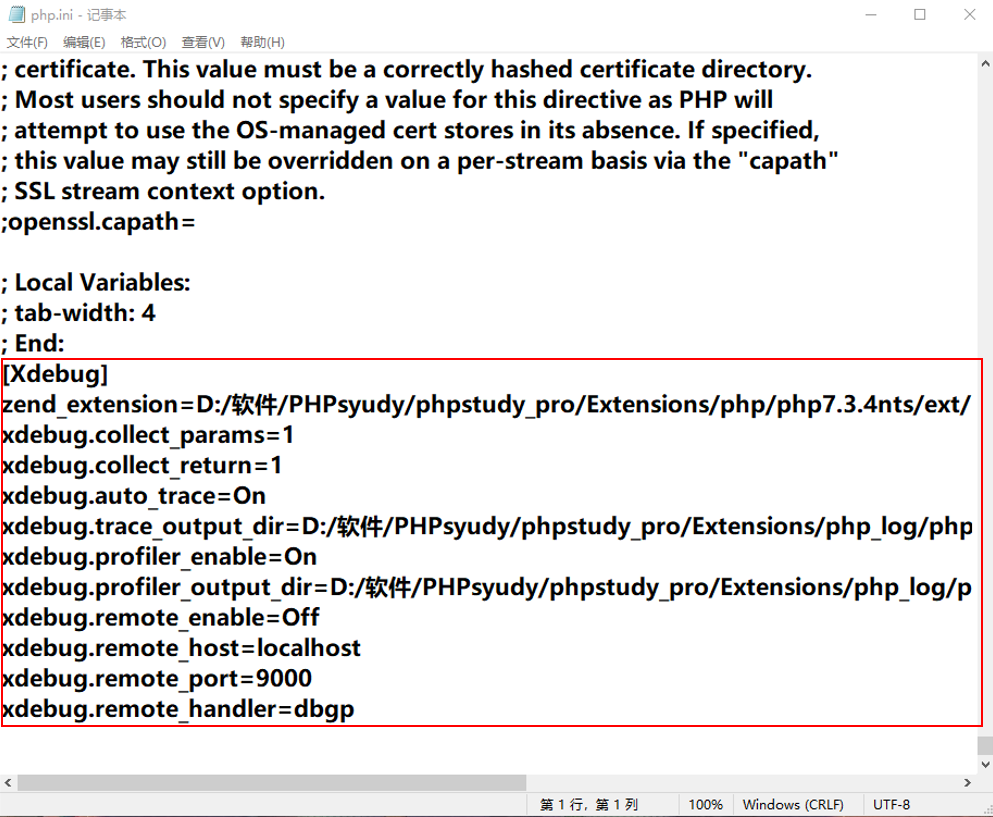The image size is (993, 817).
Task: Click the Windows (CRLF) status entry
Action: 793,804
